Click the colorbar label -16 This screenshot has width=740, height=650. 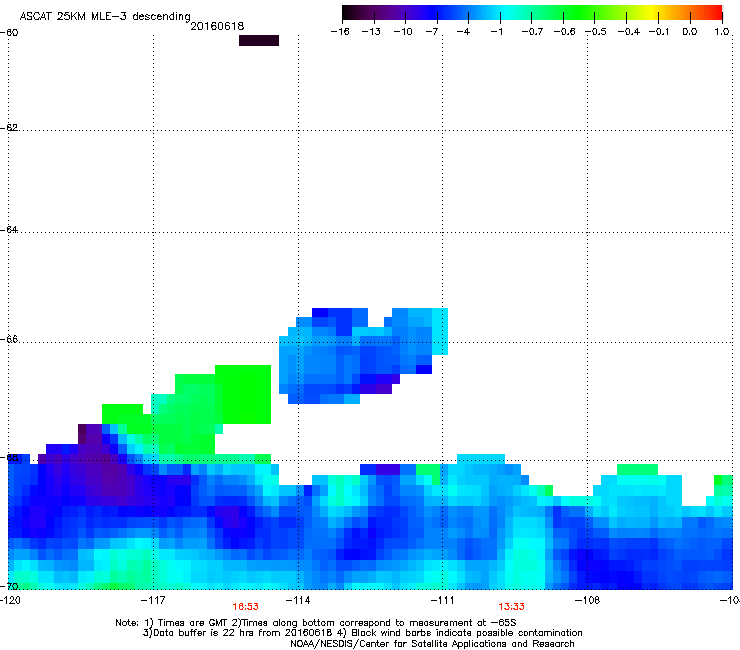point(340,32)
